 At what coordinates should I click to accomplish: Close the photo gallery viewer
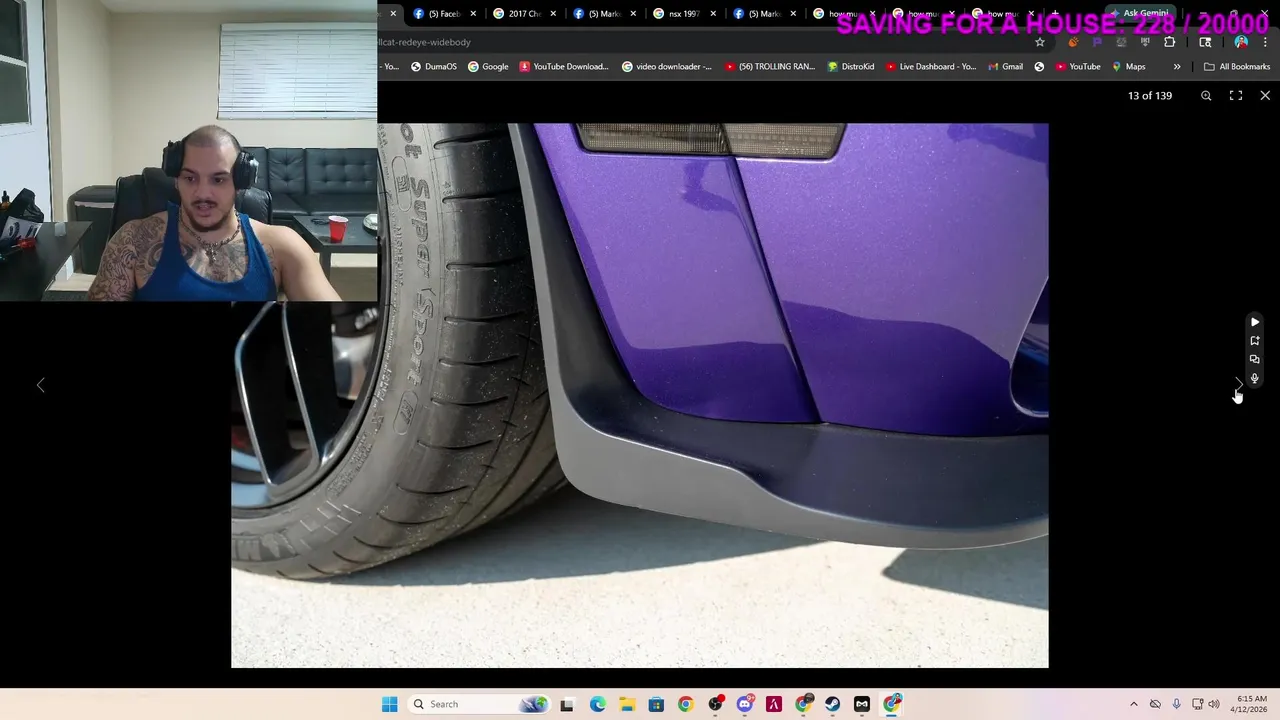tap(1265, 96)
